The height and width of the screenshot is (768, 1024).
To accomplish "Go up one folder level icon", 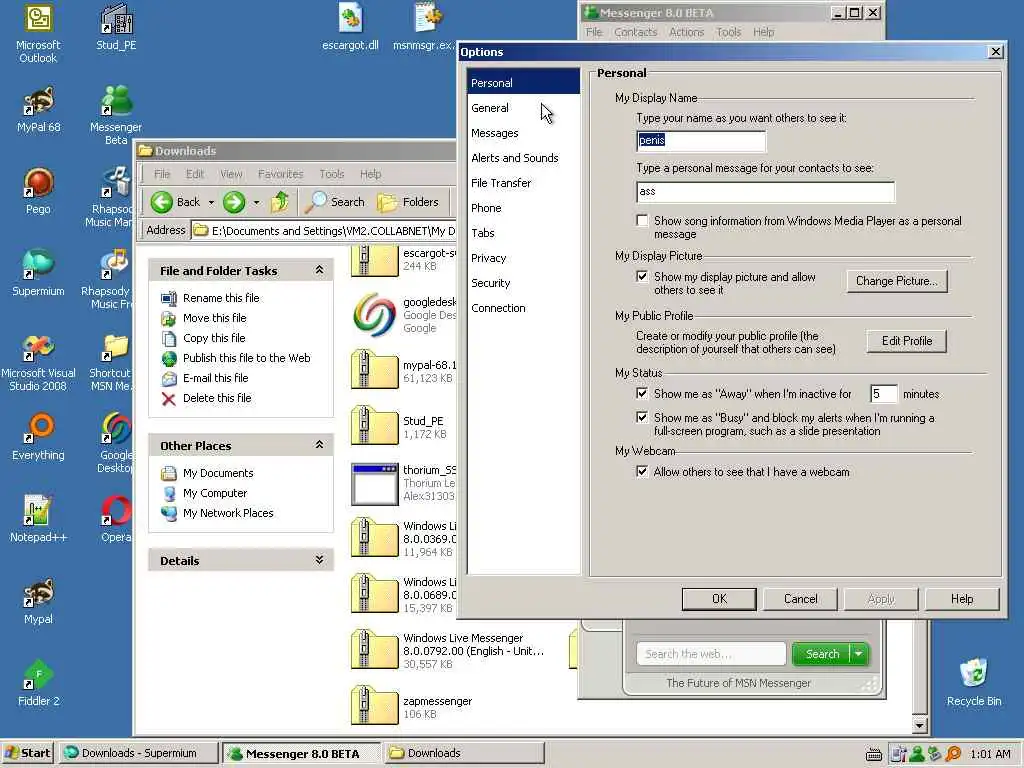I will [x=280, y=202].
